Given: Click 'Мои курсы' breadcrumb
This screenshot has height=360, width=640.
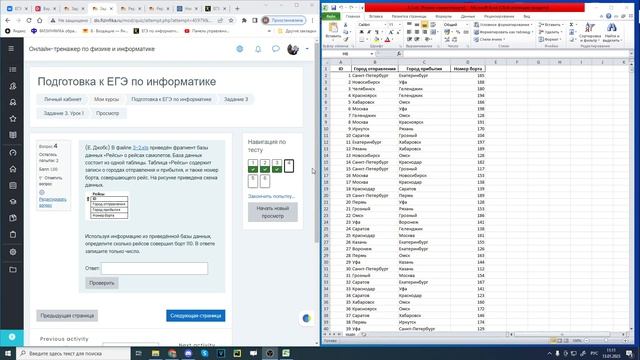Looking at the screenshot, I should (x=107, y=99).
